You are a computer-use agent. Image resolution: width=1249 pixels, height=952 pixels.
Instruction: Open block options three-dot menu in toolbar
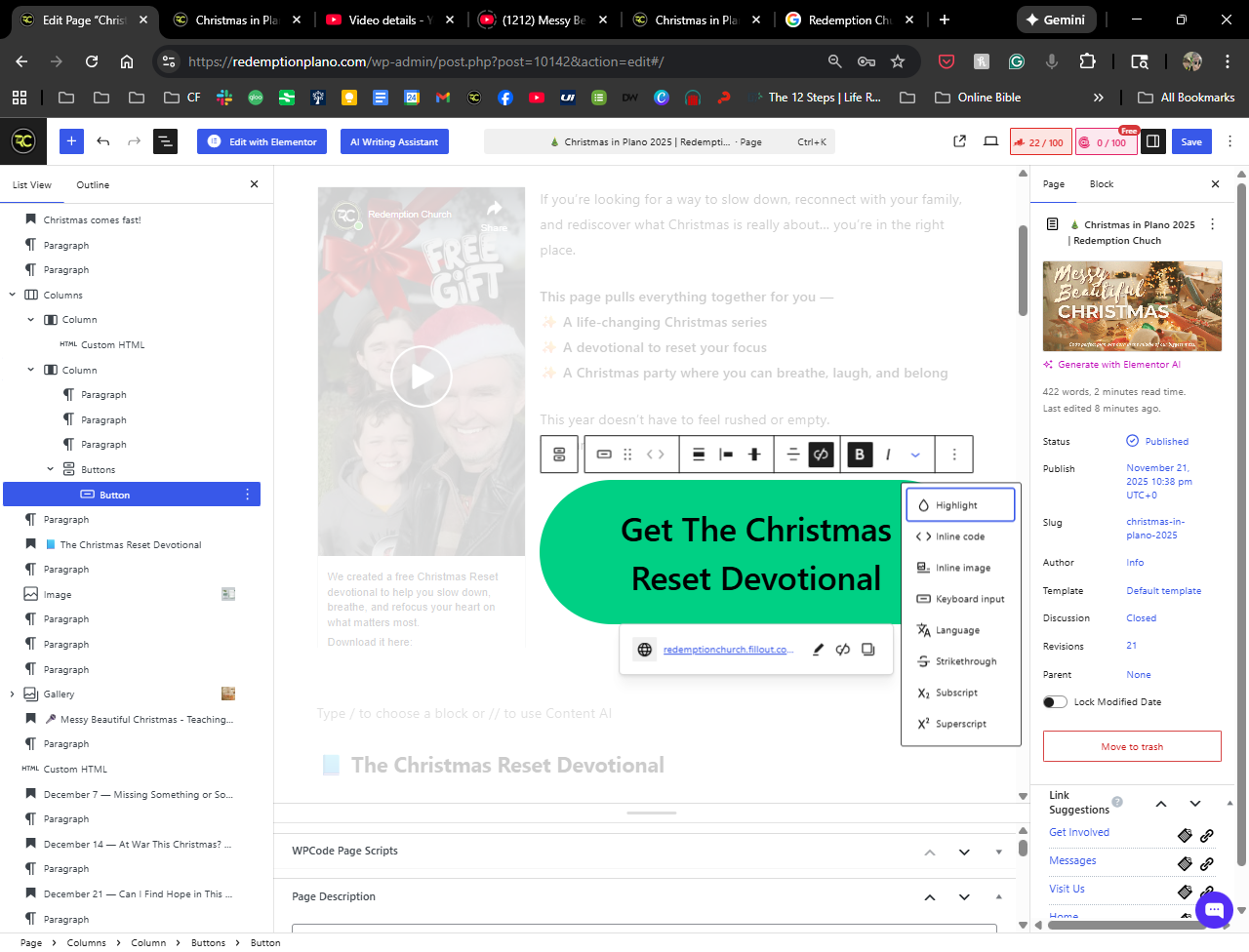(x=954, y=455)
